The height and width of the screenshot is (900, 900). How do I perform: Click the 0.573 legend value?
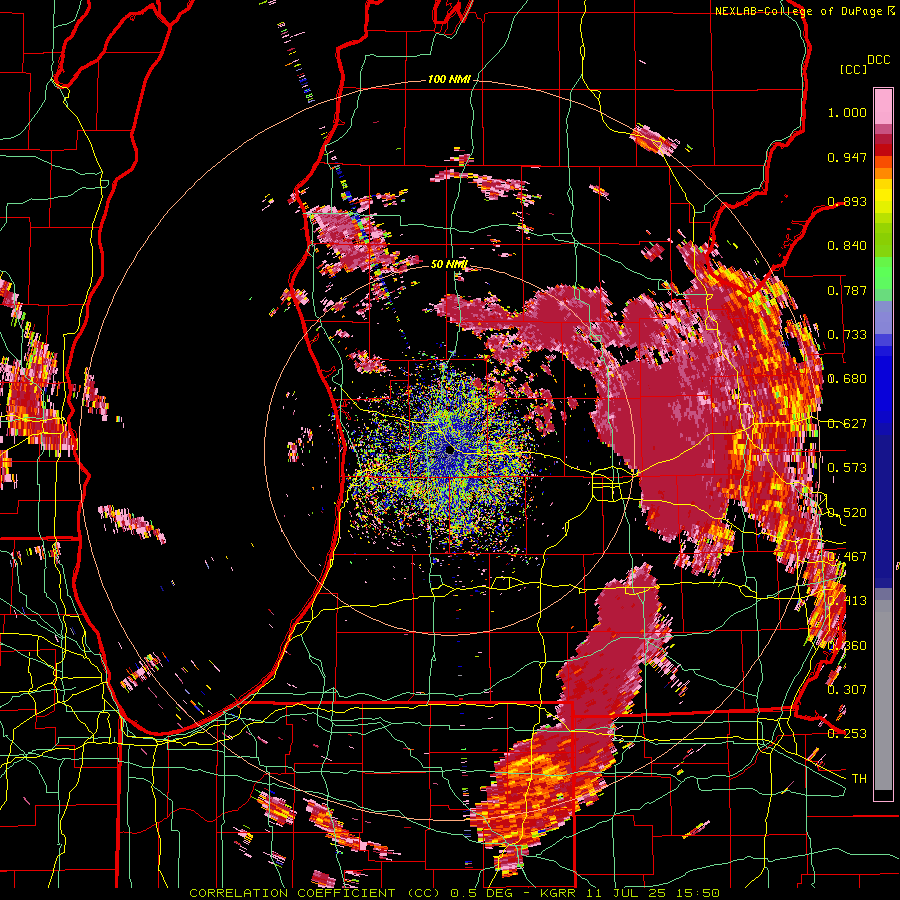coord(847,468)
